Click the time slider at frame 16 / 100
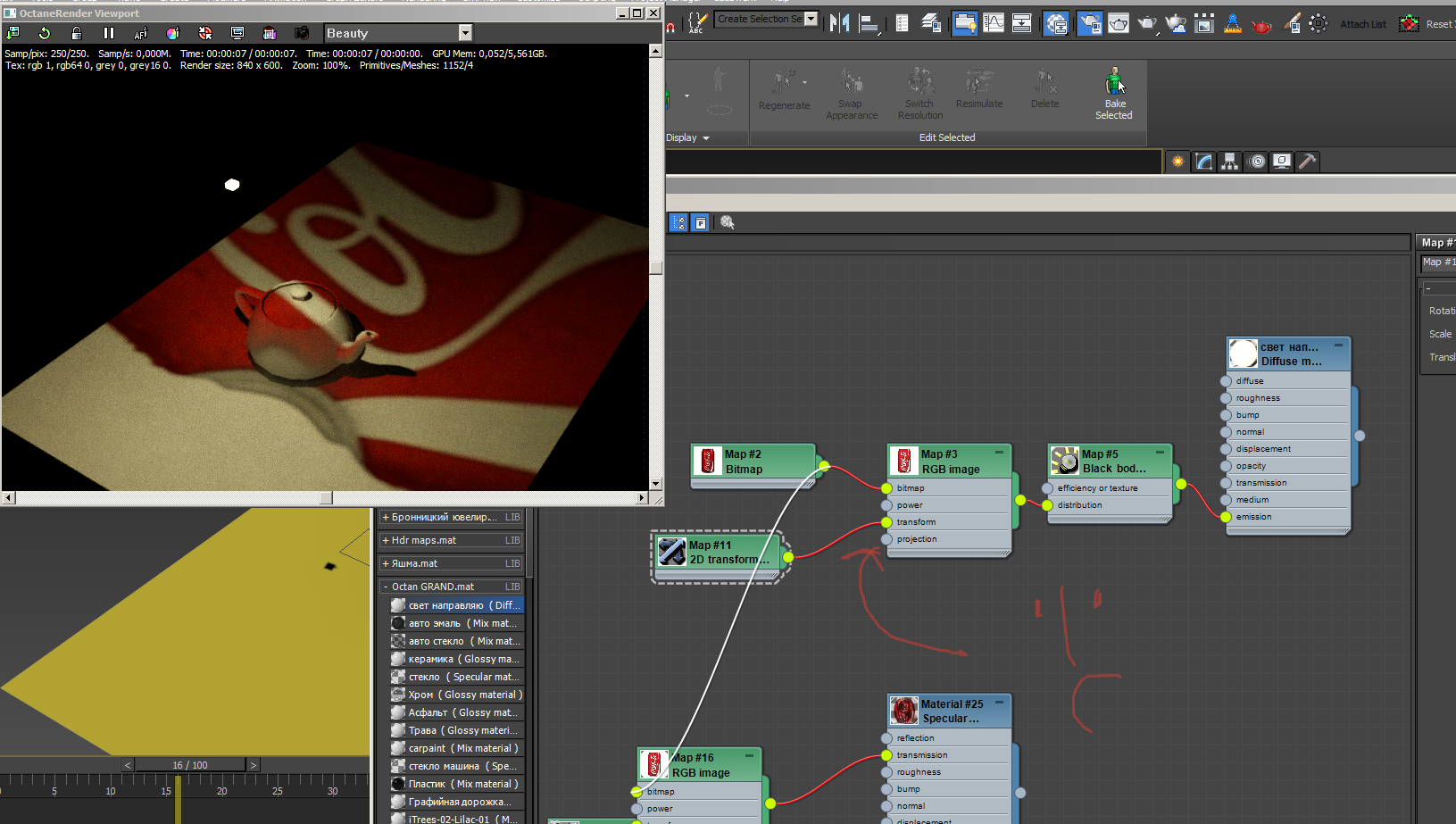 click(190, 765)
